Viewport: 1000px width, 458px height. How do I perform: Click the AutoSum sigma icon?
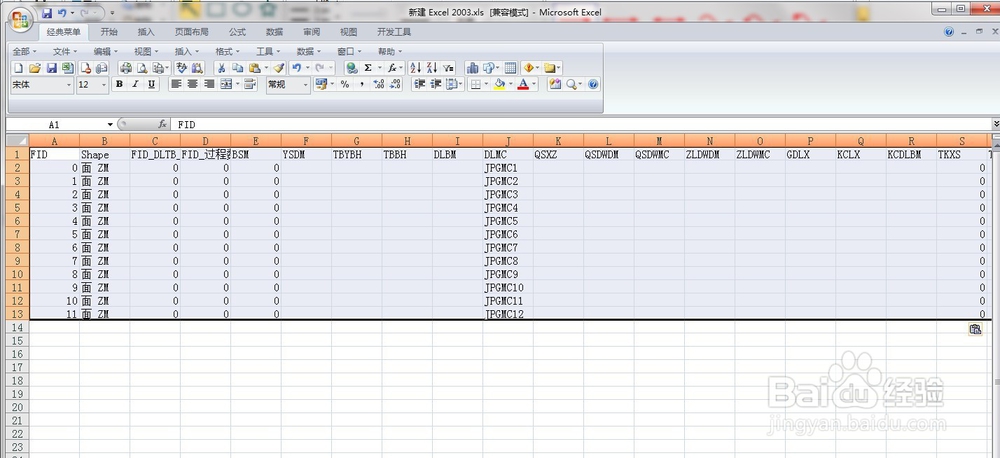[367, 68]
